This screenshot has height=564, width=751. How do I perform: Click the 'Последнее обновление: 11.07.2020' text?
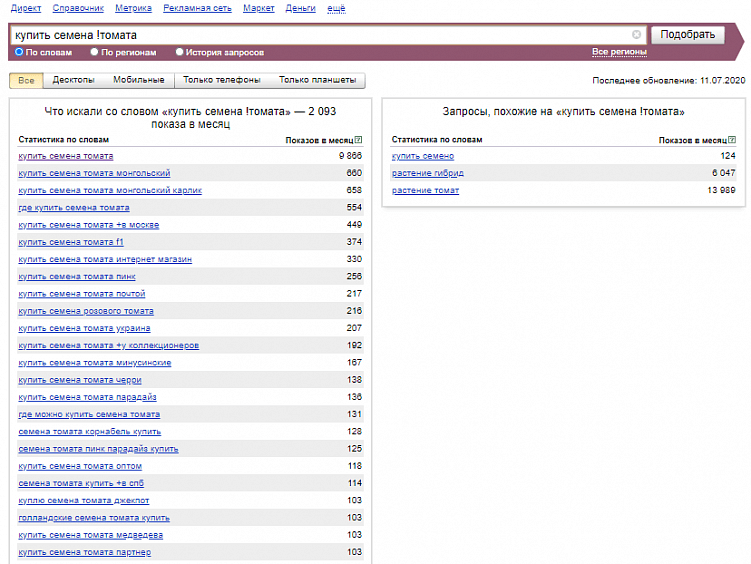669,80
